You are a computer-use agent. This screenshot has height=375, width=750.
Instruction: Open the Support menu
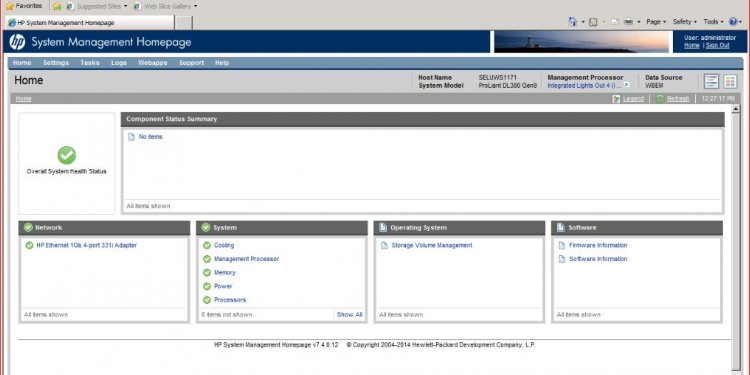click(192, 63)
